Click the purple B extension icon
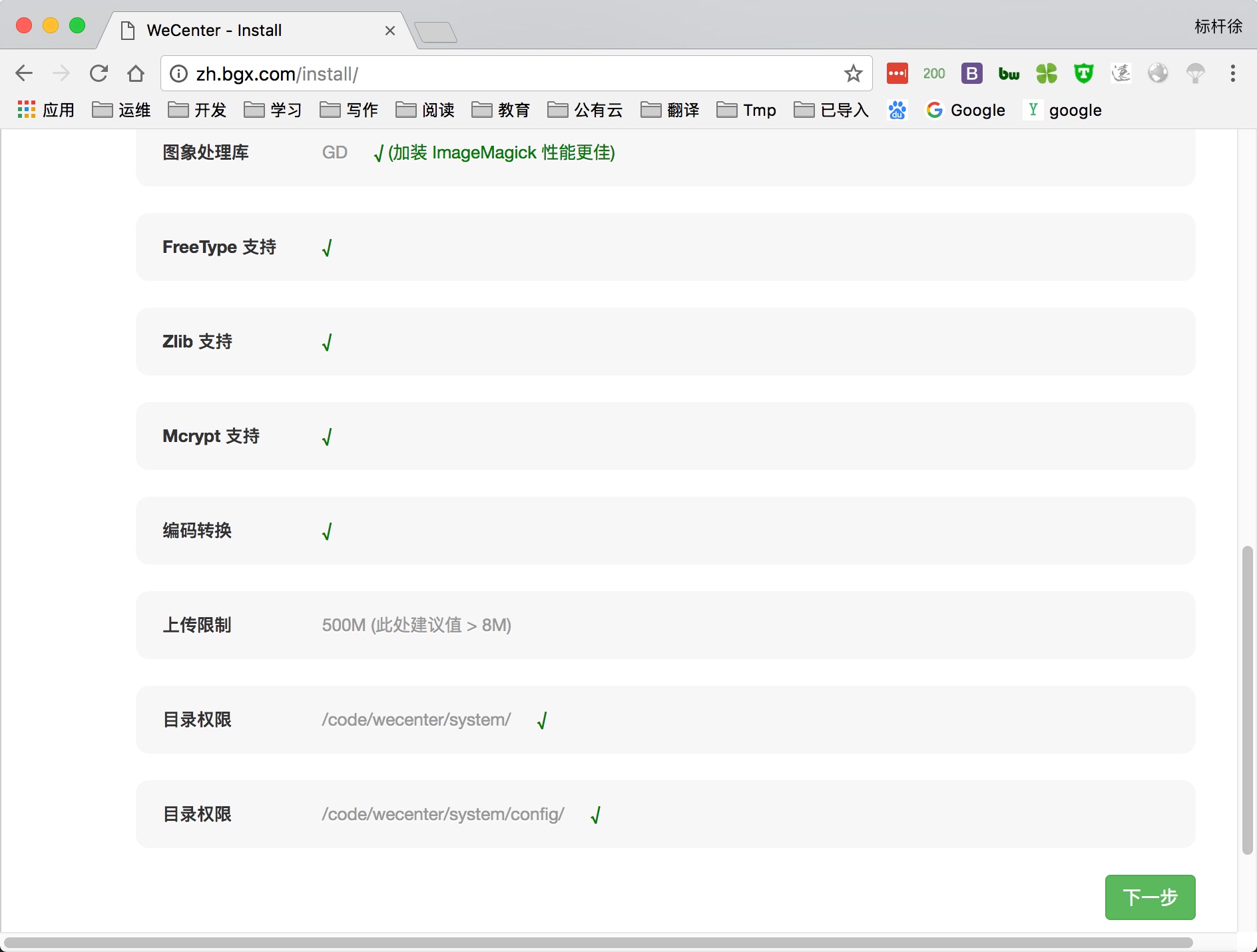 [971, 73]
